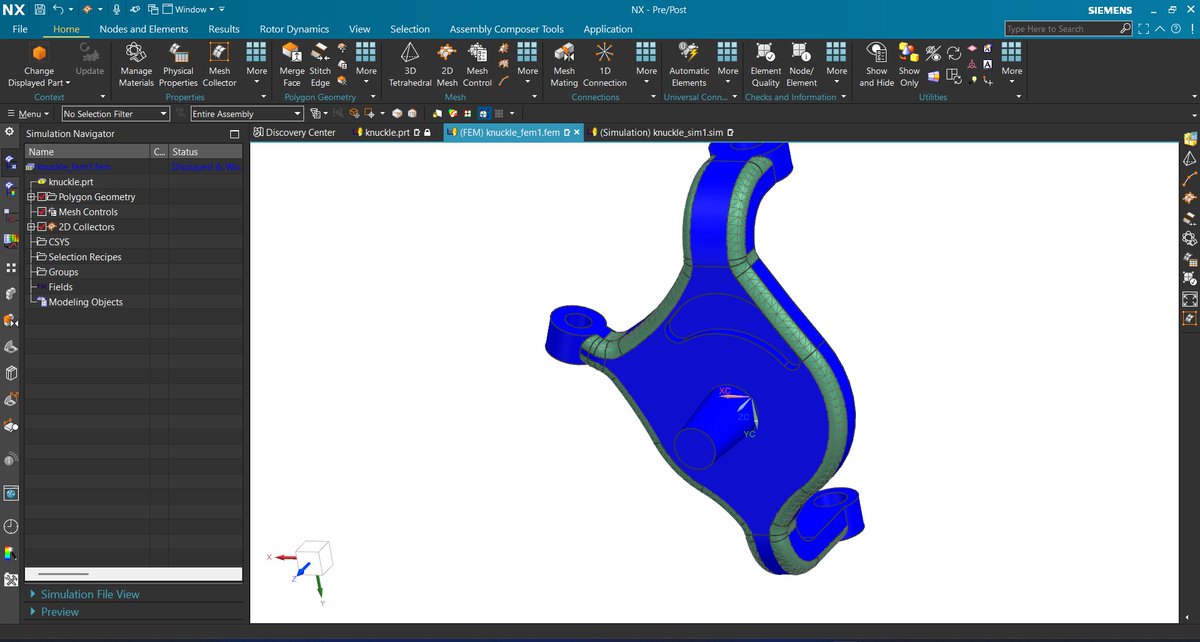Open the Discovery Center tab
Screen dimensions: 1200x642
click(x=294, y=132)
